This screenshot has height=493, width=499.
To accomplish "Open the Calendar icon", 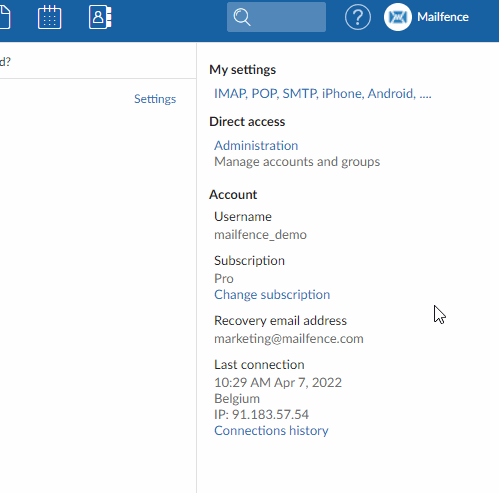I will point(49,17).
